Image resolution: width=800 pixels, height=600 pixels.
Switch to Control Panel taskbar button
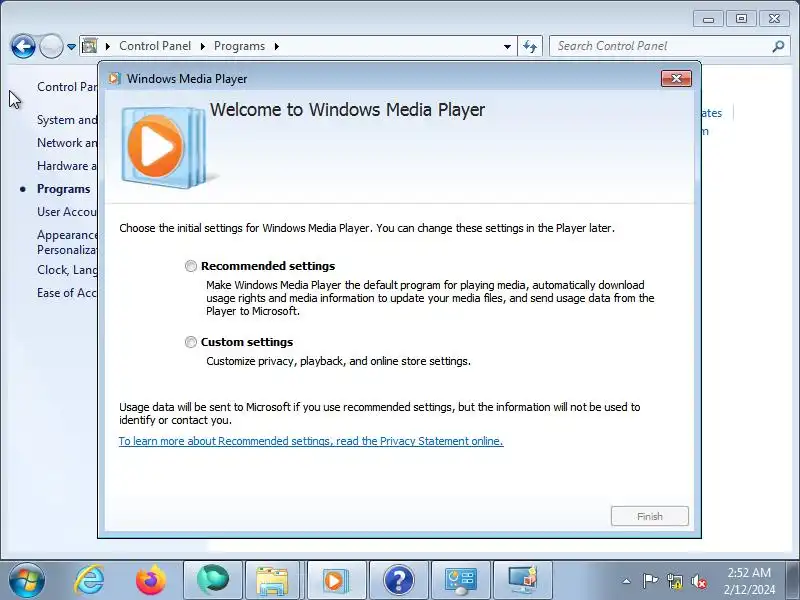click(x=461, y=580)
